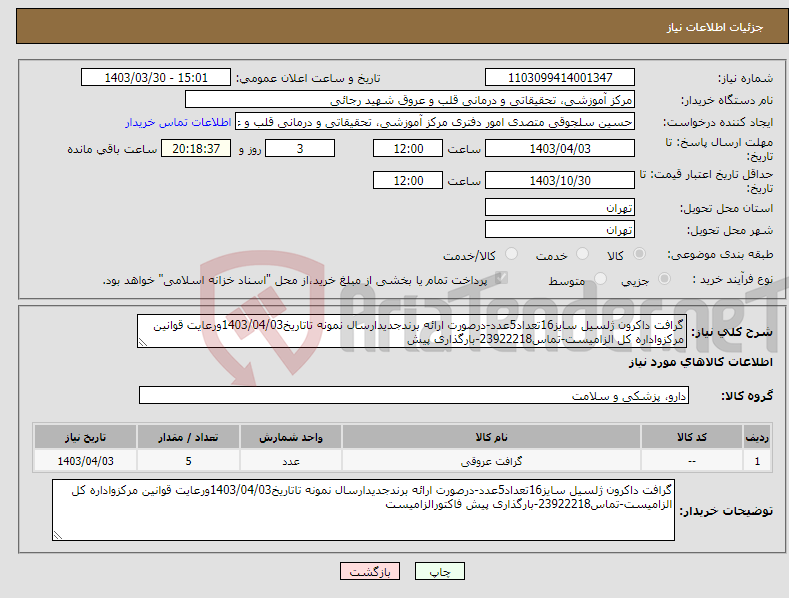This screenshot has height=598, width=789.
Task: Click the item code cell showing --
Action: [x=692, y=461]
